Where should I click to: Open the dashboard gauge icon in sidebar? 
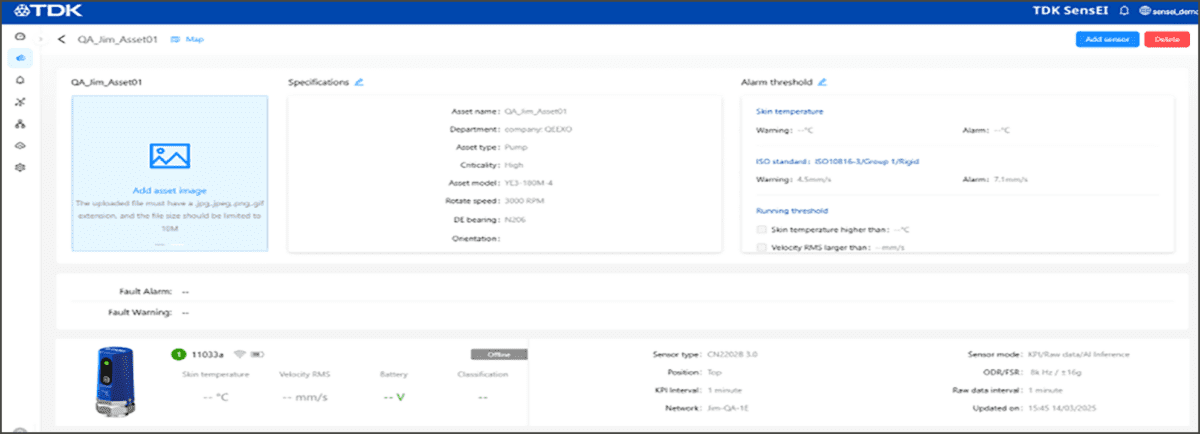[19, 37]
